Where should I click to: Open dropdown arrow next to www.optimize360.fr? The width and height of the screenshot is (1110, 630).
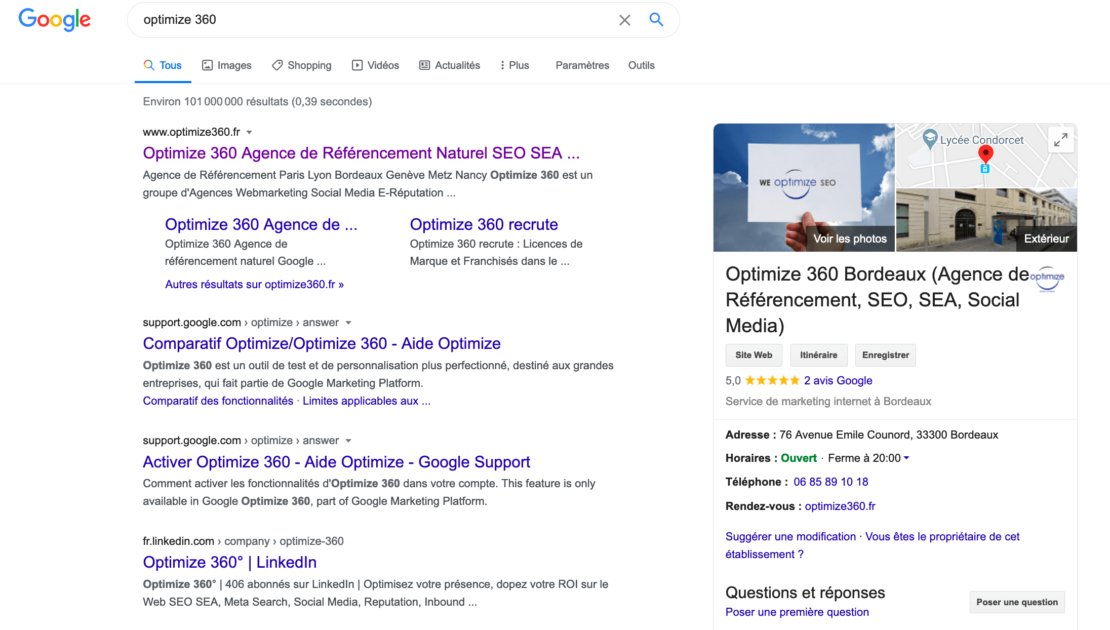249,132
